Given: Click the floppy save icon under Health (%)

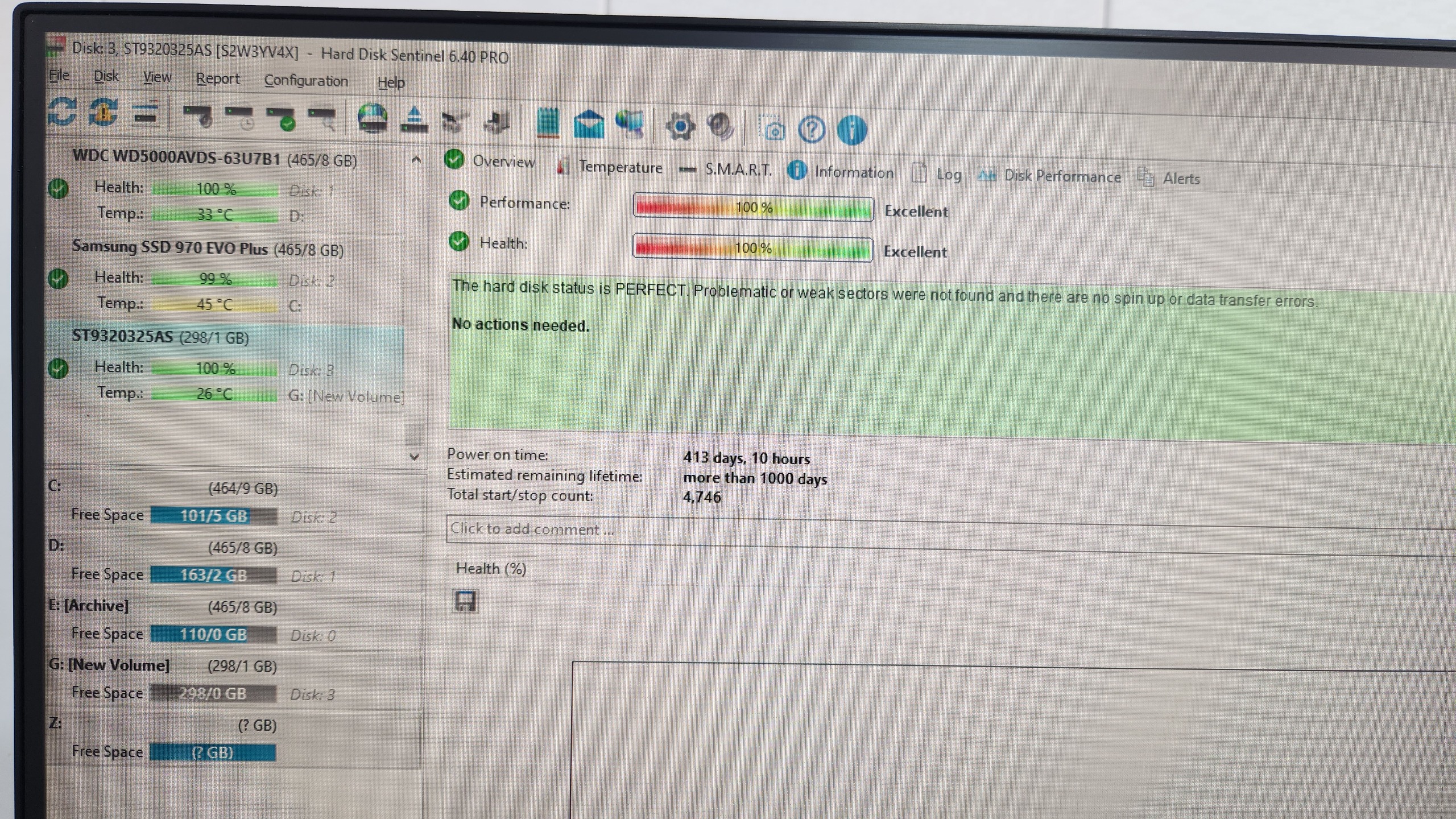Looking at the screenshot, I should (x=465, y=601).
